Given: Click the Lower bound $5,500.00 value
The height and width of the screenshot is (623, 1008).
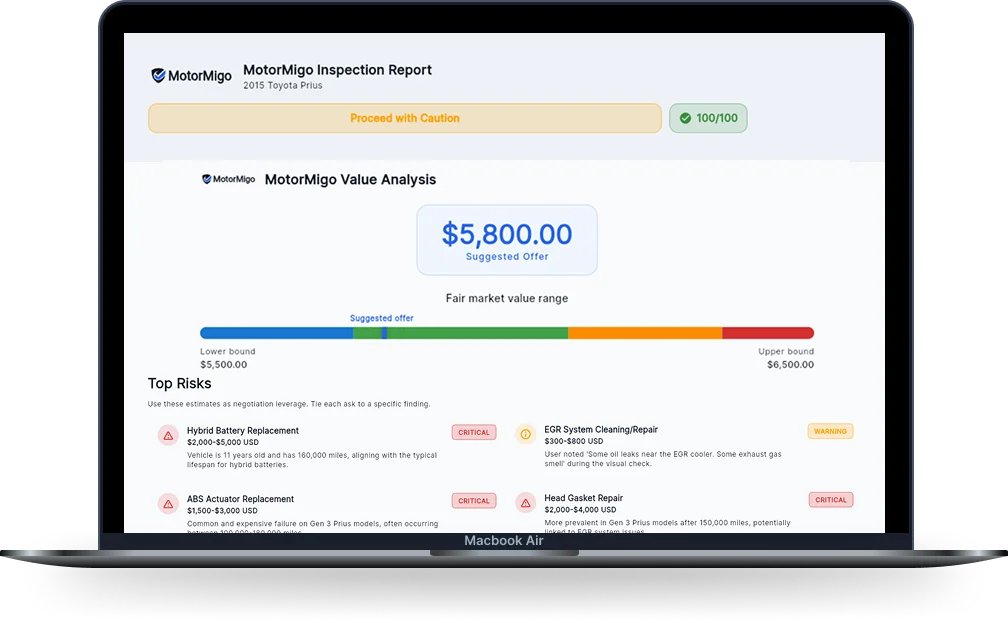Looking at the screenshot, I should pos(223,365).
